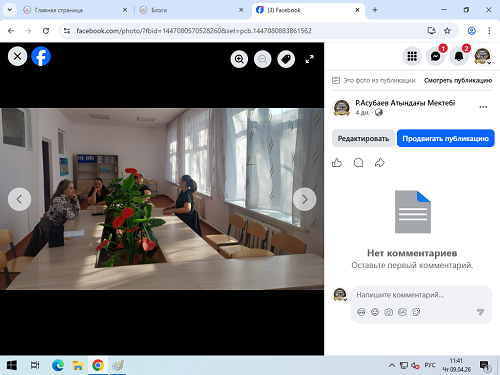
Task: Open the volume control in tray
Action: pos(415,366)
